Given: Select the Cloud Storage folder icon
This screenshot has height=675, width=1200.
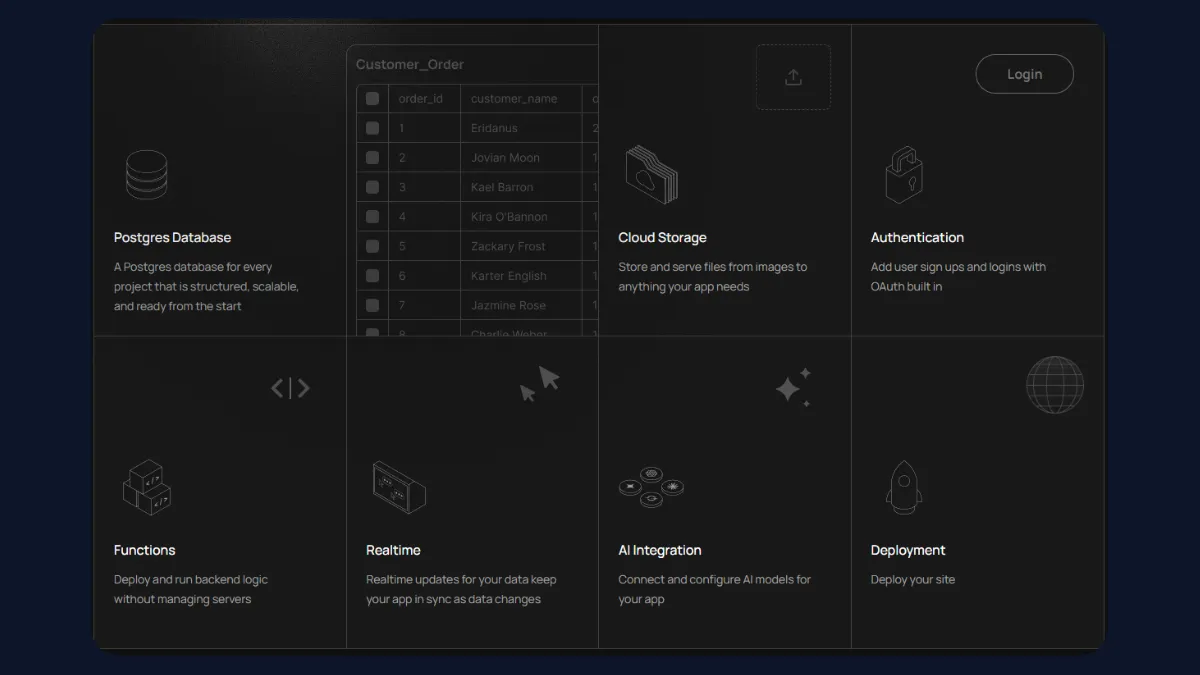Looking at the screenshot, I should (x=651, y=175).
